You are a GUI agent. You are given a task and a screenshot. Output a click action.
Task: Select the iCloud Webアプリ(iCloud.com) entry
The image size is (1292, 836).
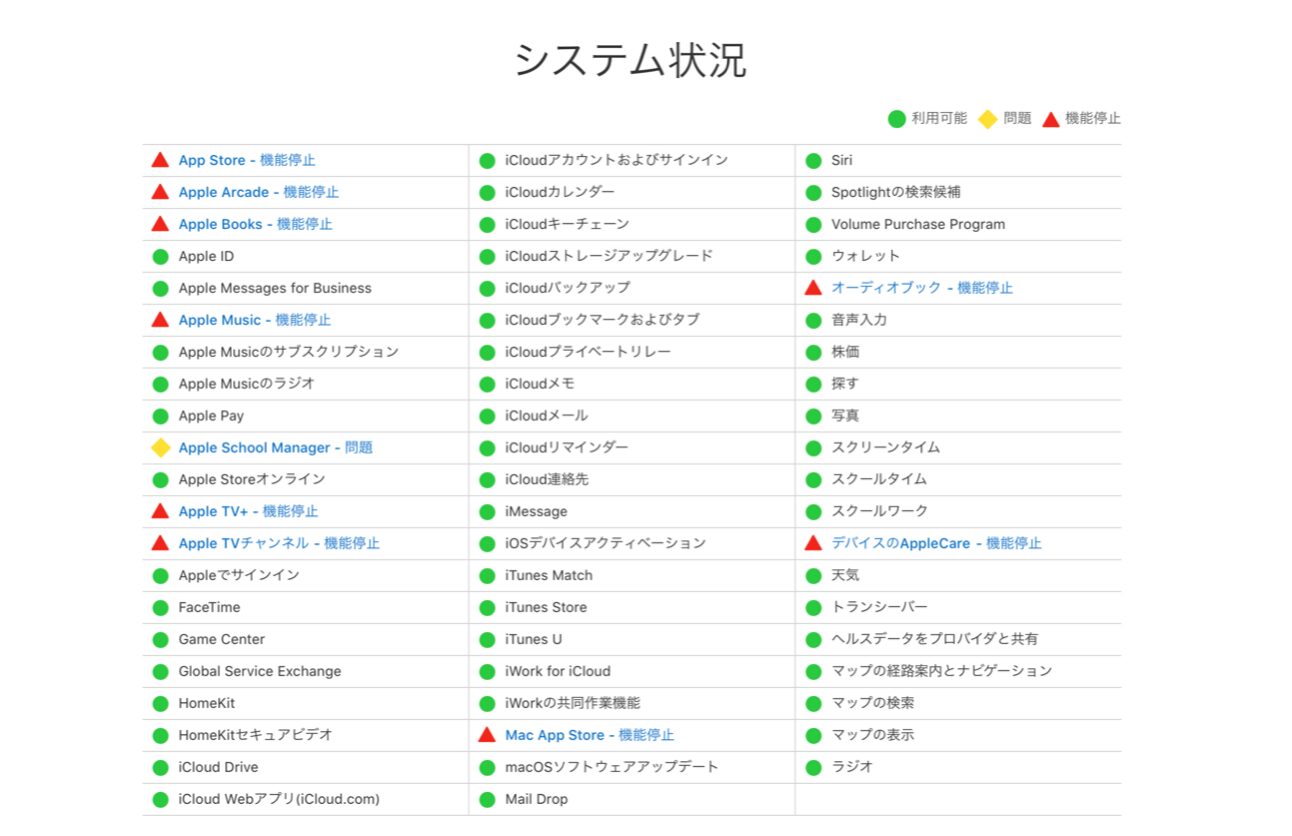click(x=279, y=799)
